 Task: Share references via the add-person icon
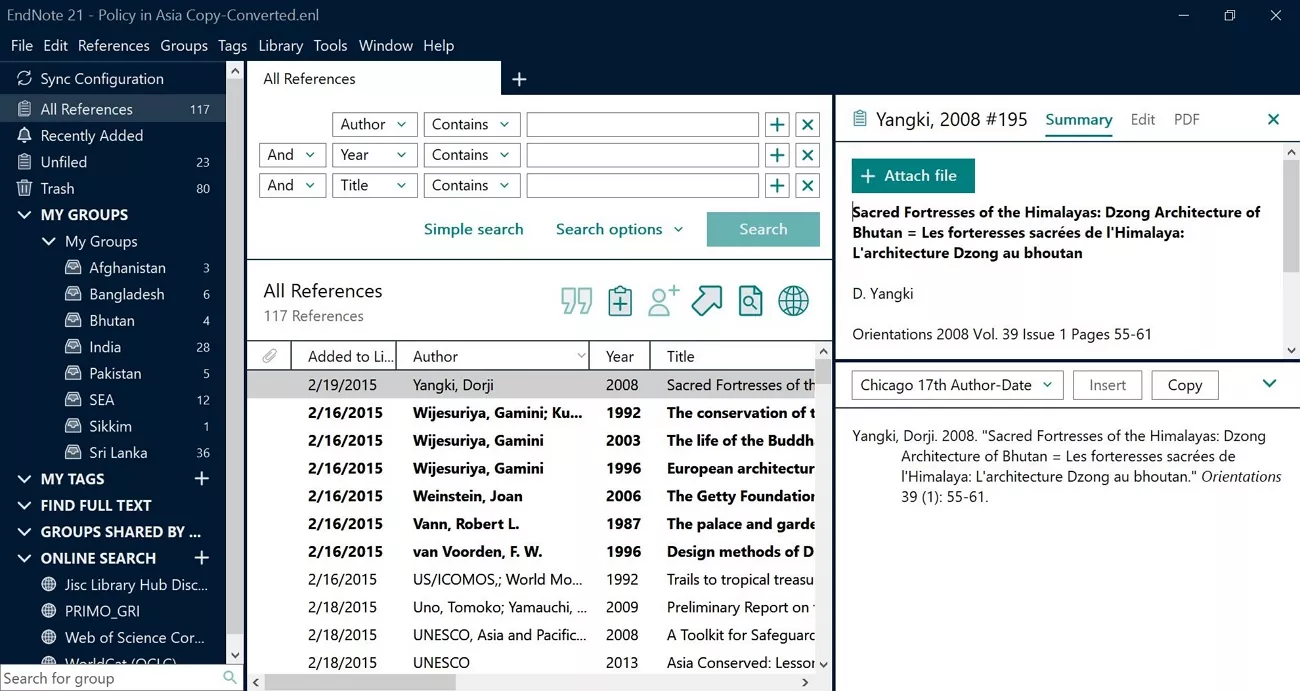[663, 300]
